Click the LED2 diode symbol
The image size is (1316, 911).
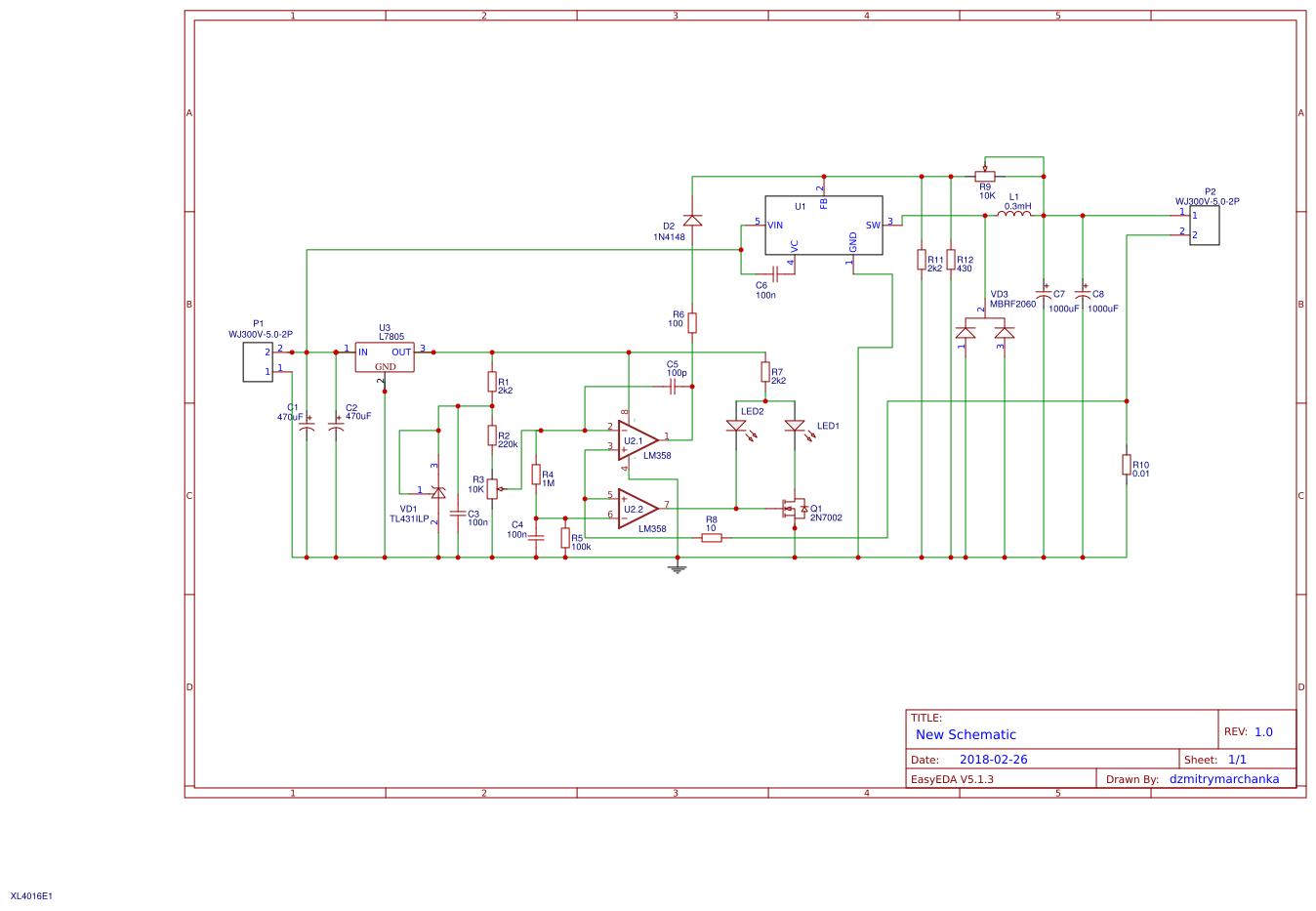(x=739, y=429)
